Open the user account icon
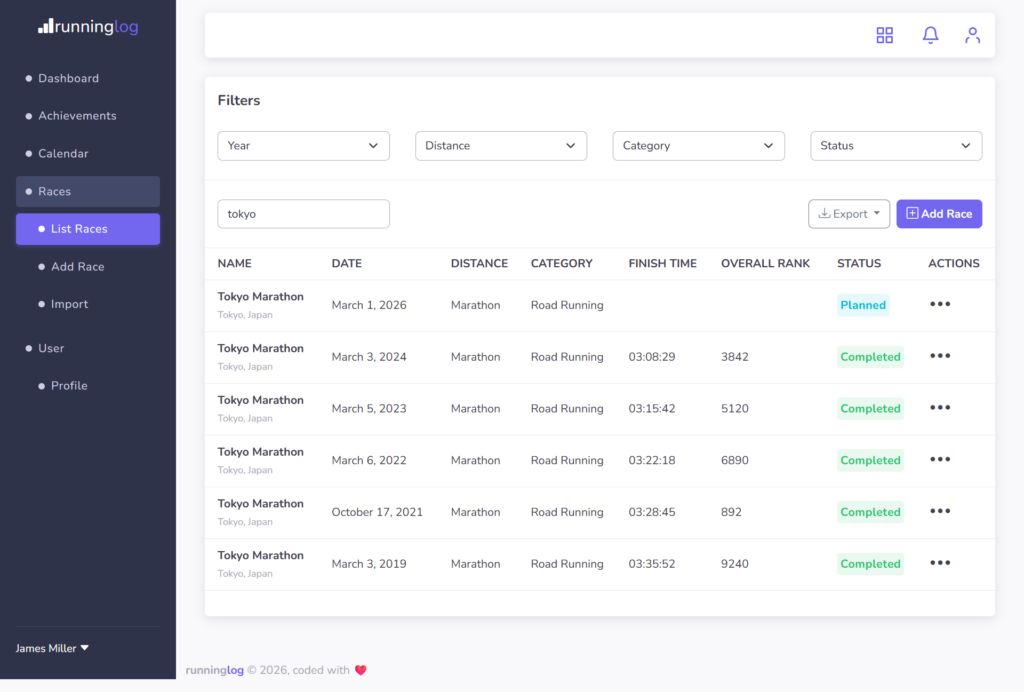The image size is (1024, 692). pos(972,35)
